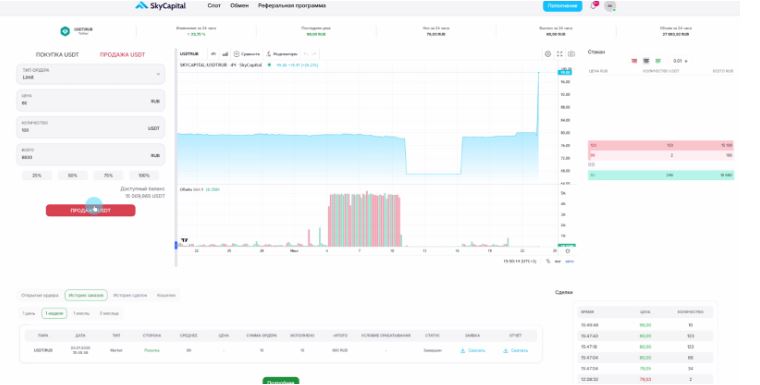The image size is (760, 385).
Task: Click Покупка side cell in history
Action: click(x=152, y=350)
